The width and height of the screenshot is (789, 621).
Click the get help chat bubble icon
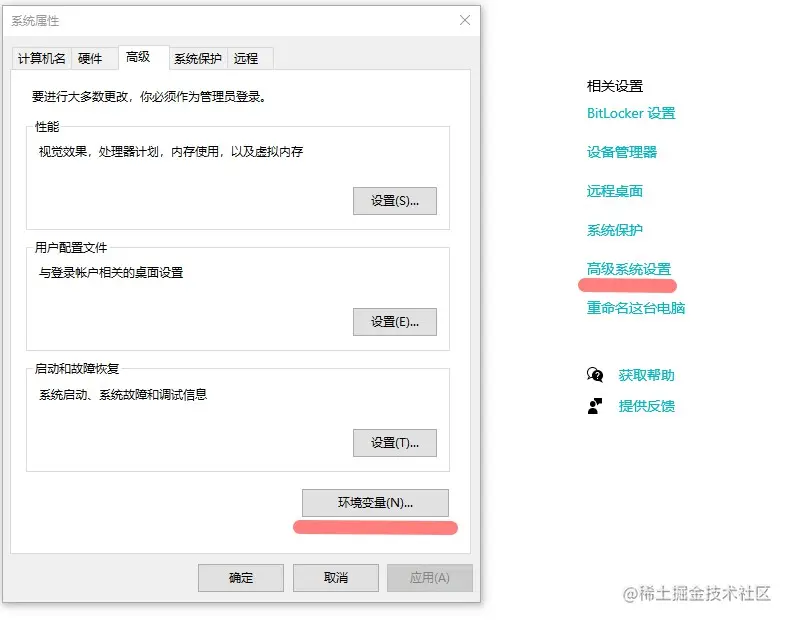pyautogui.click(x=595, y=375)
